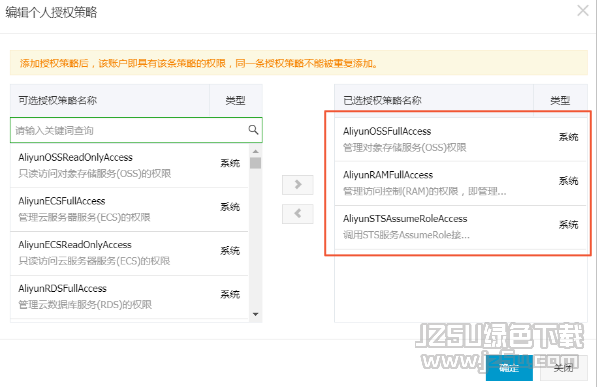Click 系统 type of AliyunRAMFullAccess row

click(x=568, y=181)
